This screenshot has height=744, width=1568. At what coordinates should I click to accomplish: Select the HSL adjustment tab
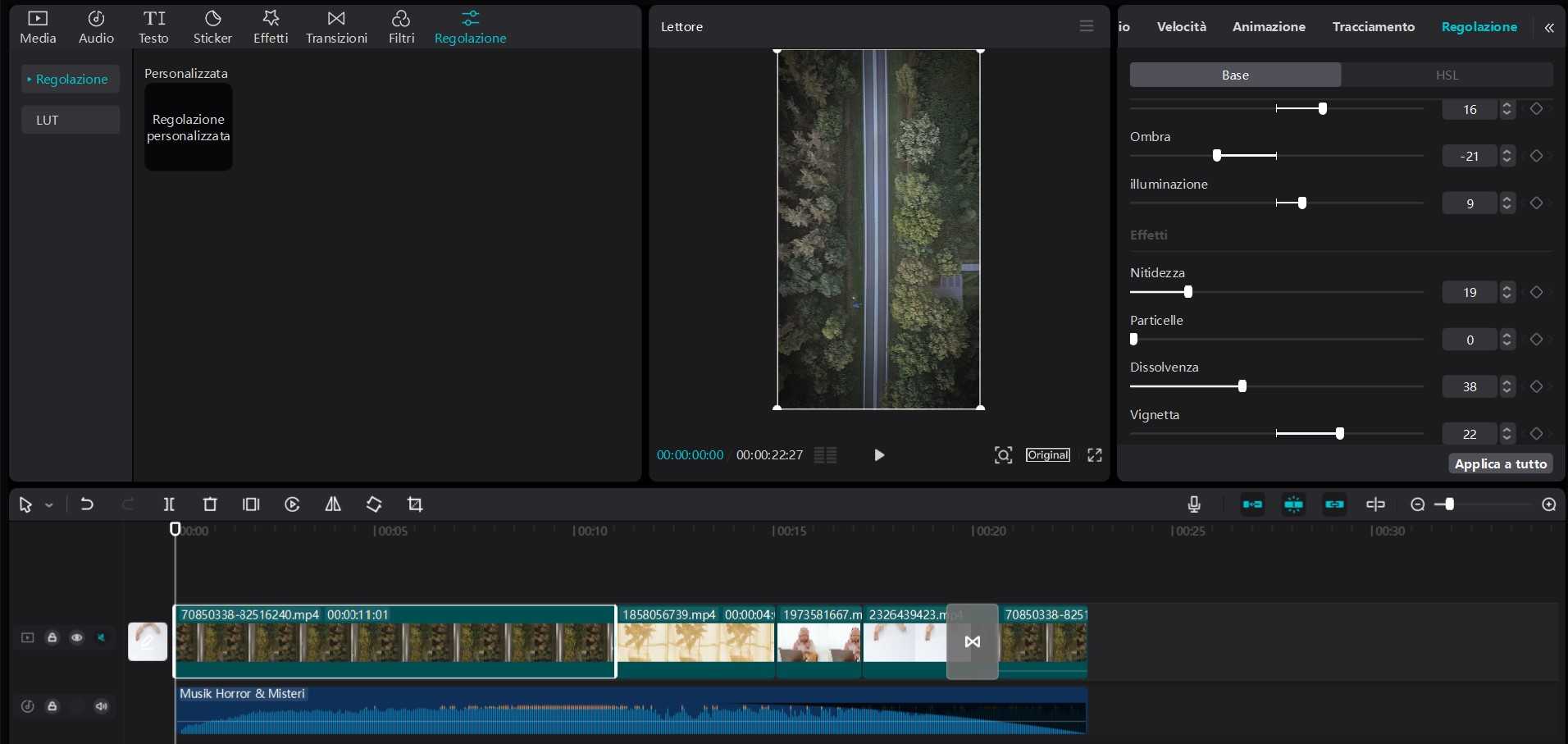pyautogui.click(x=1447, y=75)
